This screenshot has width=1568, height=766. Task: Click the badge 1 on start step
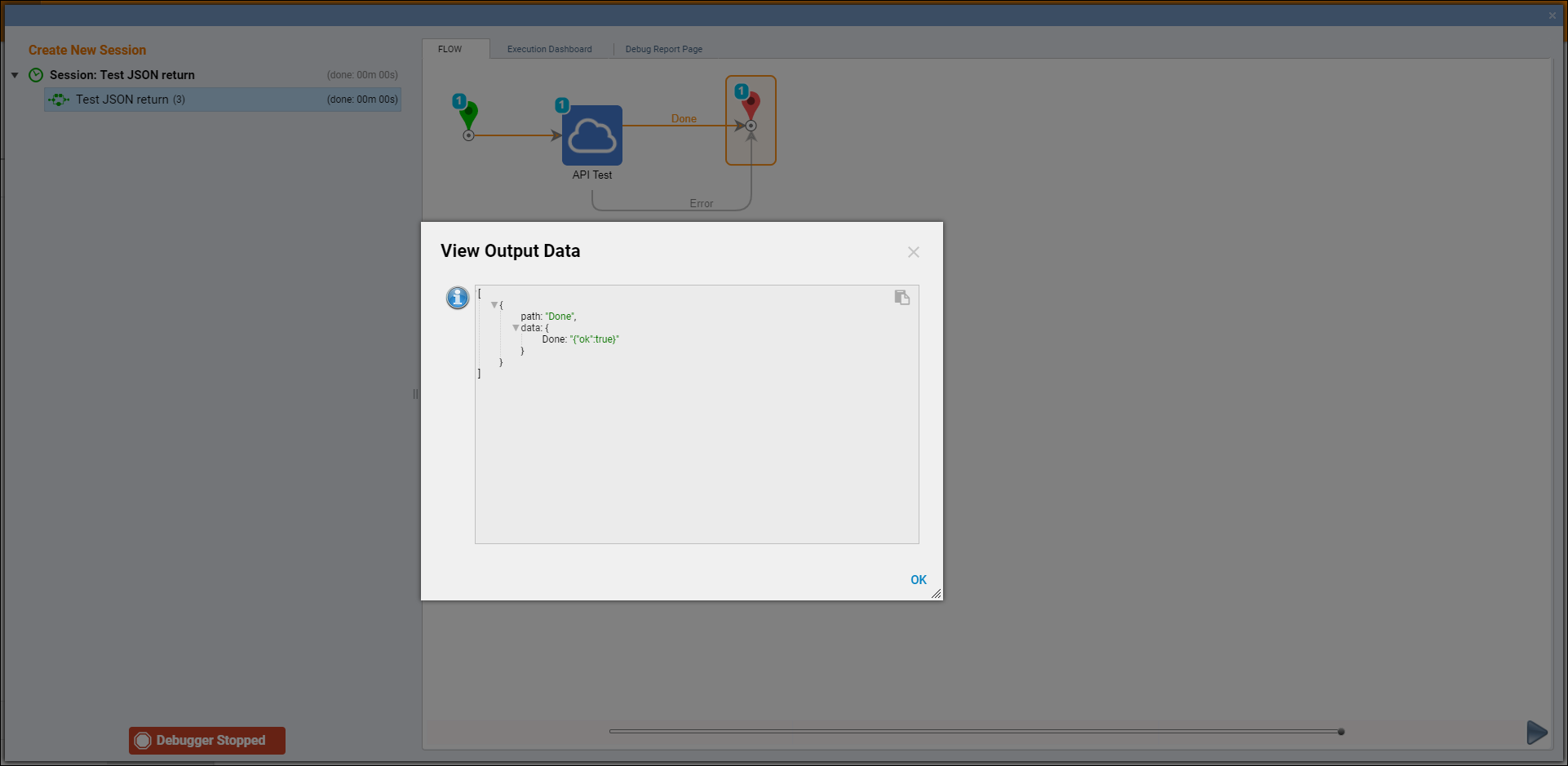point(459,101)
